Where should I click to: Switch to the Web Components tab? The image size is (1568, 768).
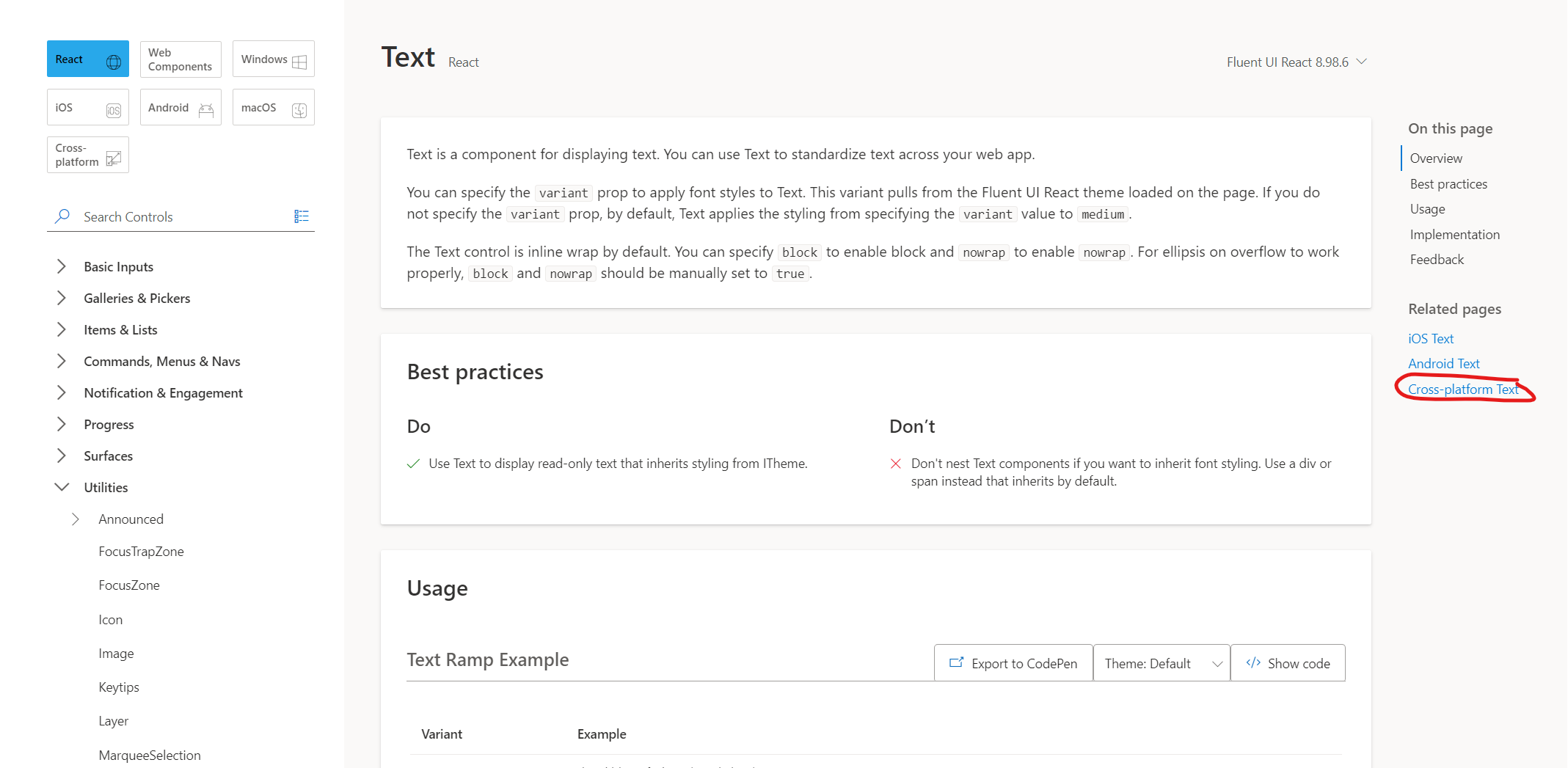coord(180,59)
